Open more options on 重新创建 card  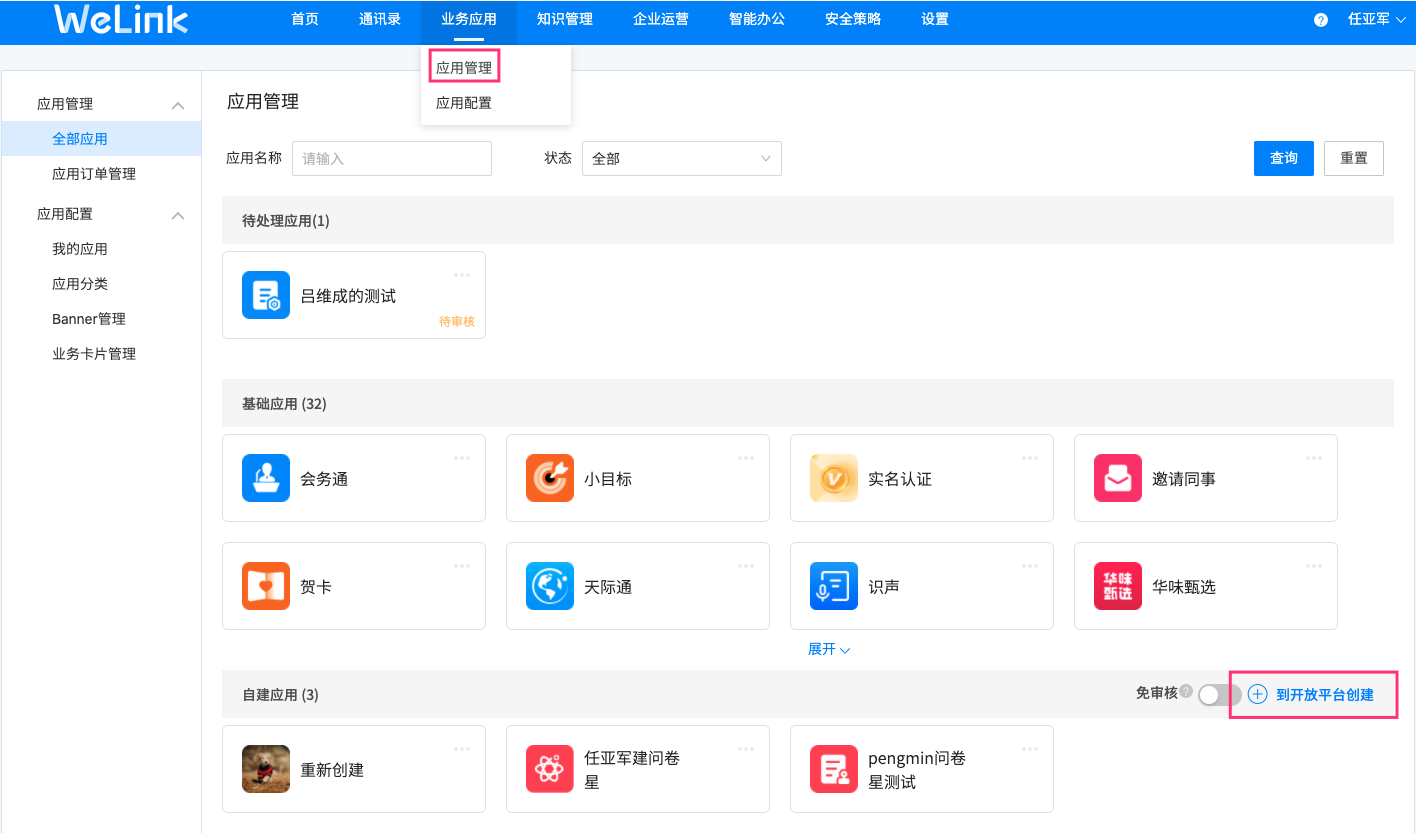[462, 748]
